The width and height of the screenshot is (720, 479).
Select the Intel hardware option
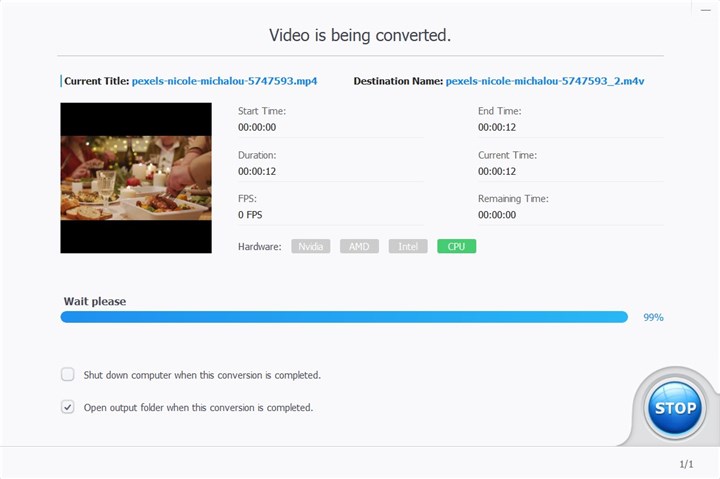(x=408, y=246)
